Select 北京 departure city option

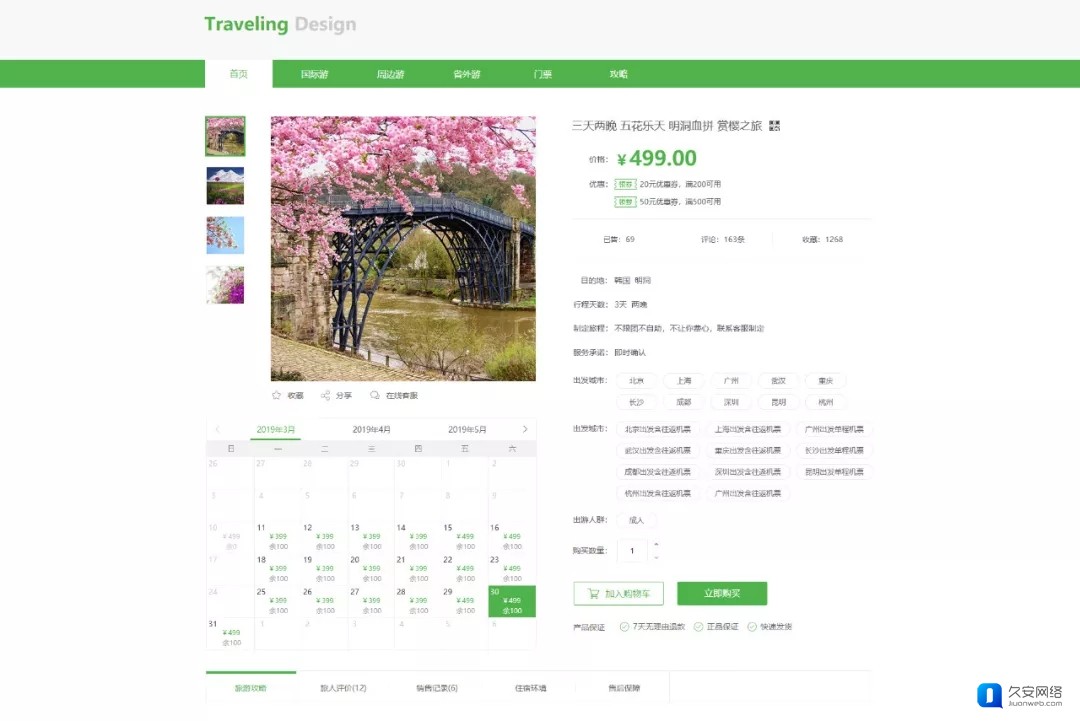tap(636, 381)
